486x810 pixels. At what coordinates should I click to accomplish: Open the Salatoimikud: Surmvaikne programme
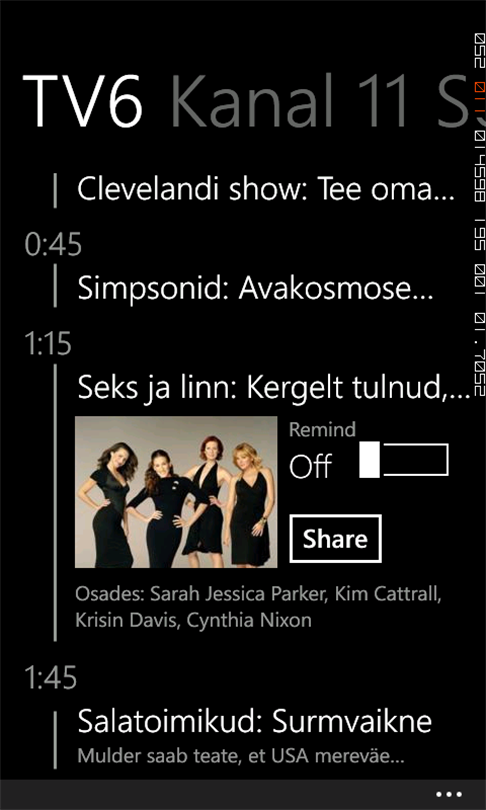(255, 721)
